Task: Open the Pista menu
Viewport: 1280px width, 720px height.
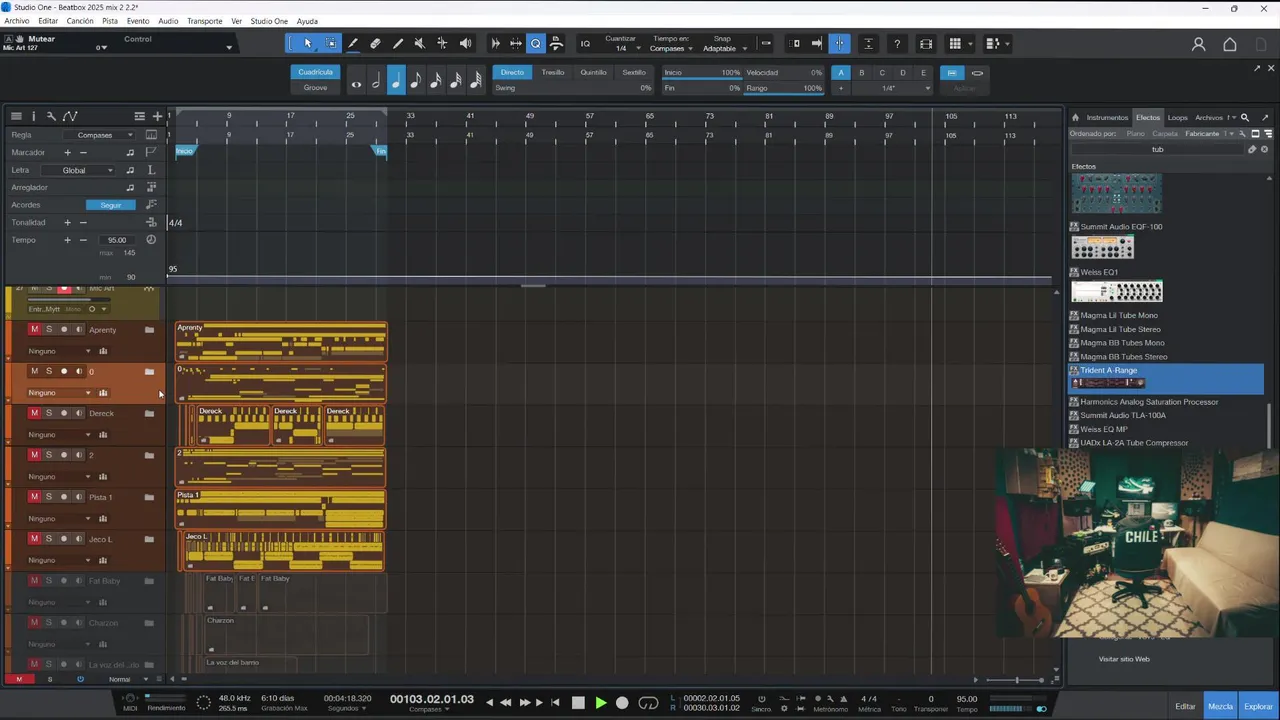Action: (110, 21)
